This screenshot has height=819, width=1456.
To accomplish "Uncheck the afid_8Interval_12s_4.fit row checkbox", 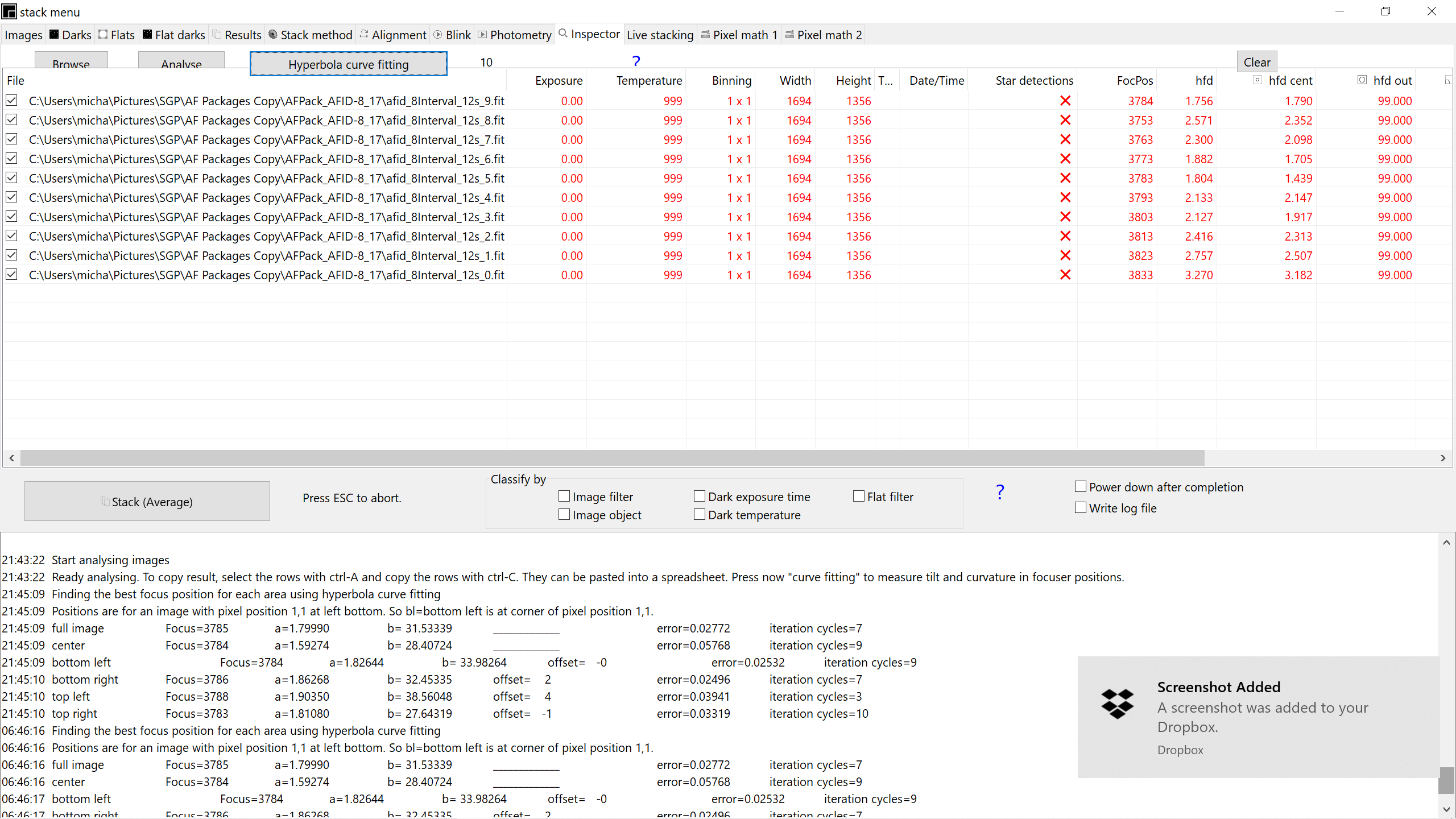I will [x=11, y=197].
